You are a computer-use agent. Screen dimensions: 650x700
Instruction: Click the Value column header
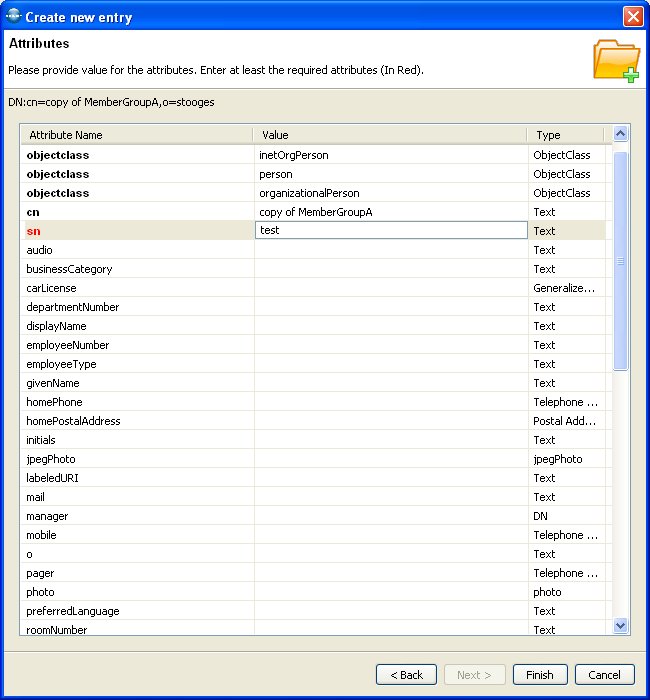pyautogui.click(x=390, y=135)
